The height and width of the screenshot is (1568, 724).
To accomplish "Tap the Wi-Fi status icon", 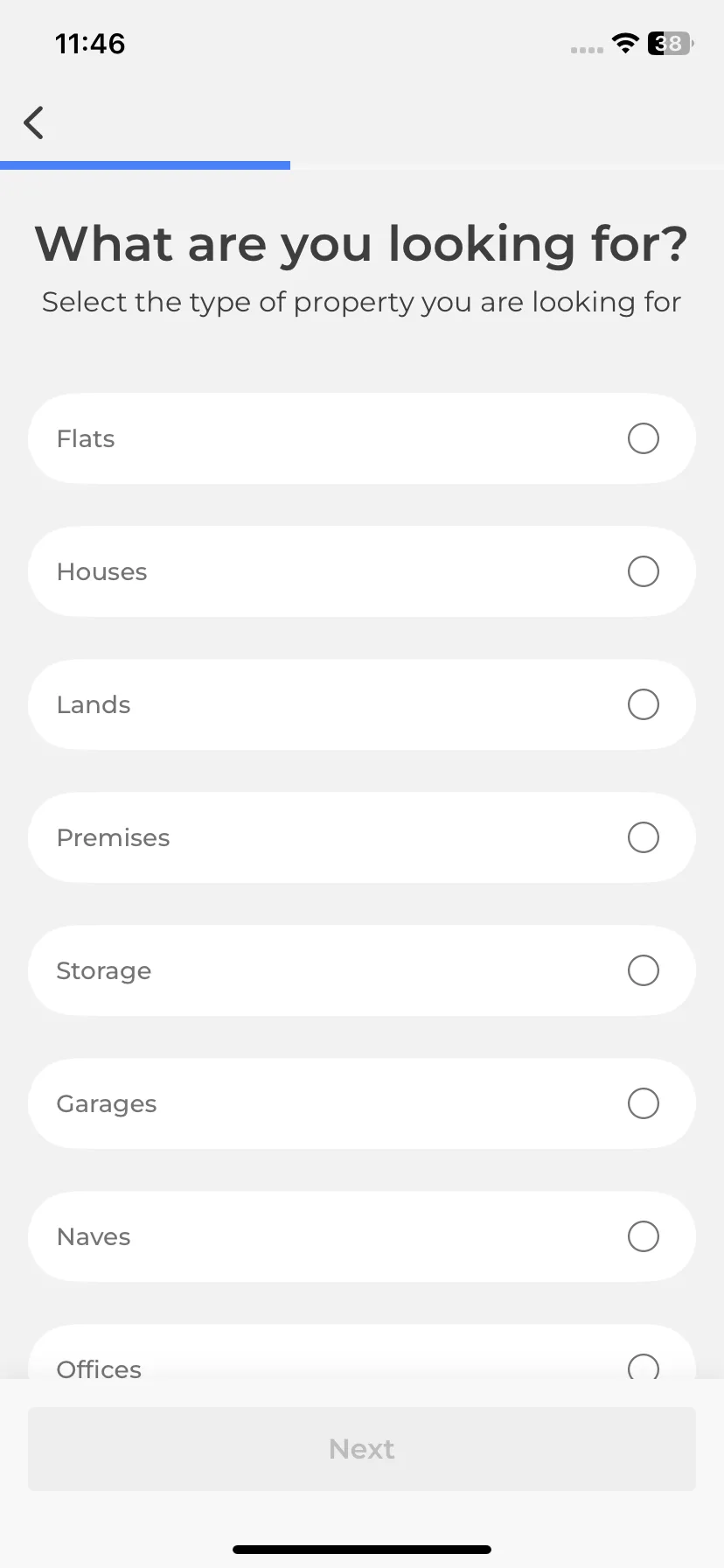I will pos(625,43).
